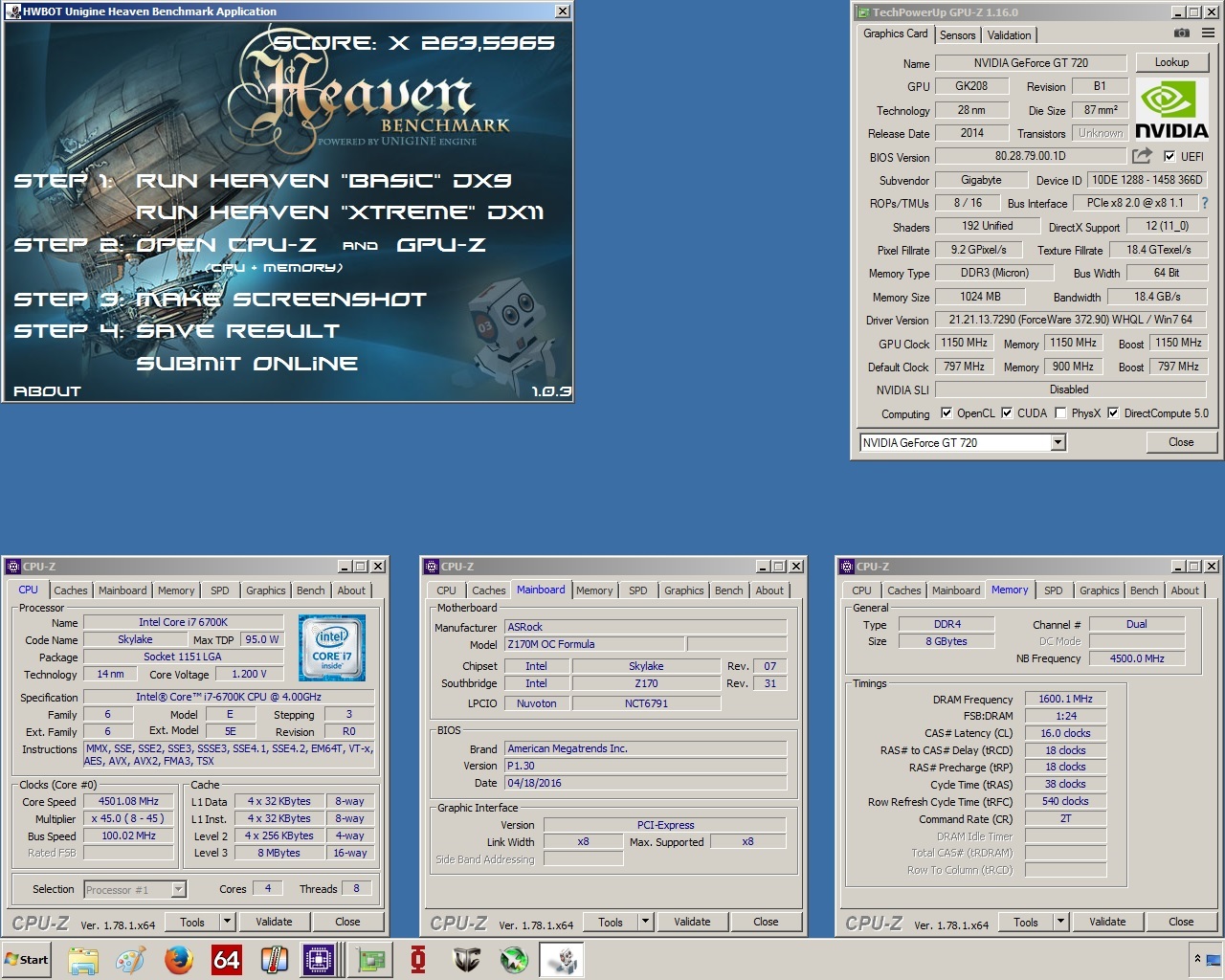1225x980 pixels.
Task: Expand Tools arrow in right CPU-Z Memory window
Action: coord(1060,922)
